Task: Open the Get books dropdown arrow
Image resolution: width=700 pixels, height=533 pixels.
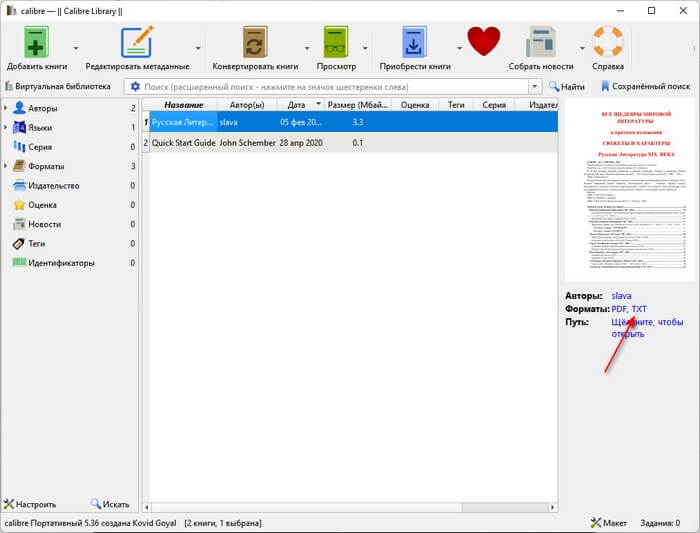Action: click(459, 48)
